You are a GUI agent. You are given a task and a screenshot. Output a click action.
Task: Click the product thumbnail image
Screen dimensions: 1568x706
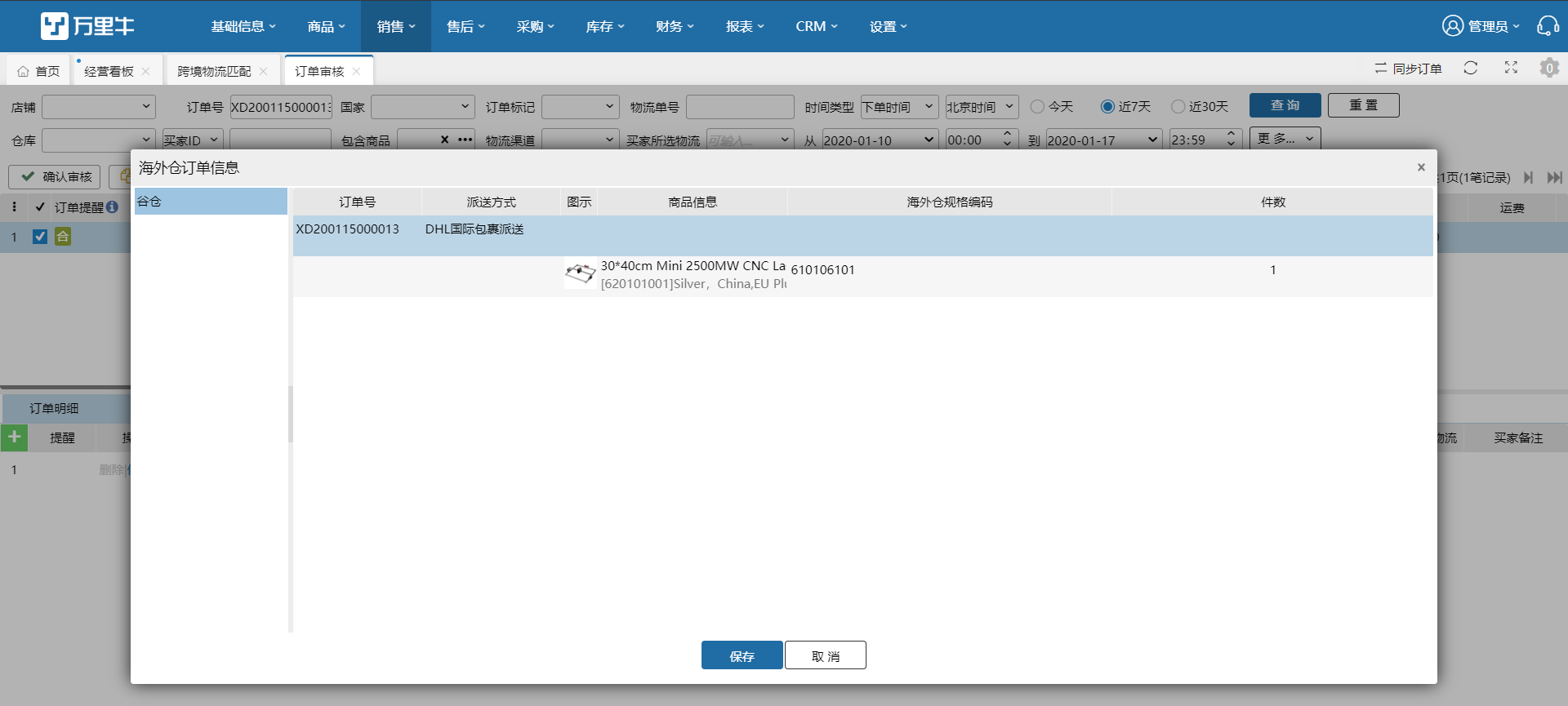click(581, 273)
